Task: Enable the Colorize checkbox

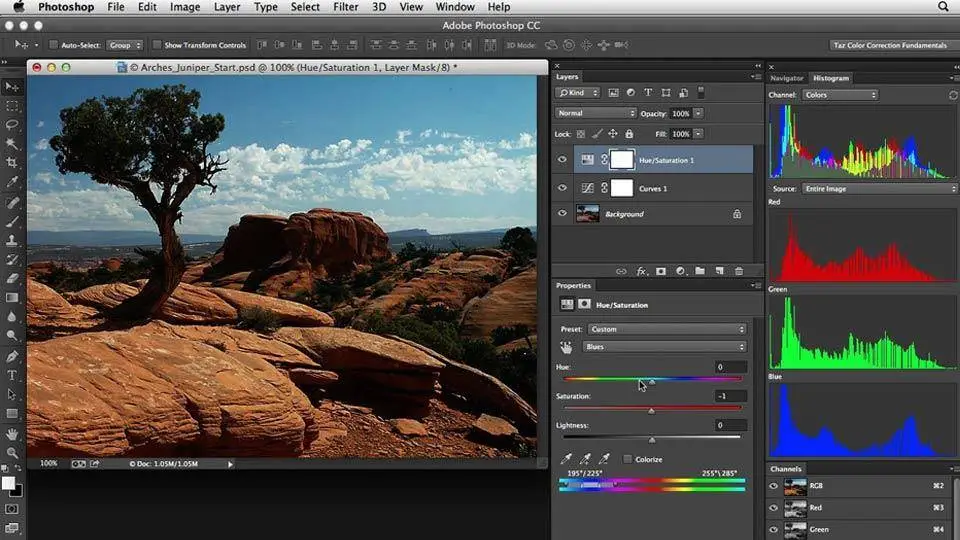Action: pyautogui.click(x=627, y=459)
